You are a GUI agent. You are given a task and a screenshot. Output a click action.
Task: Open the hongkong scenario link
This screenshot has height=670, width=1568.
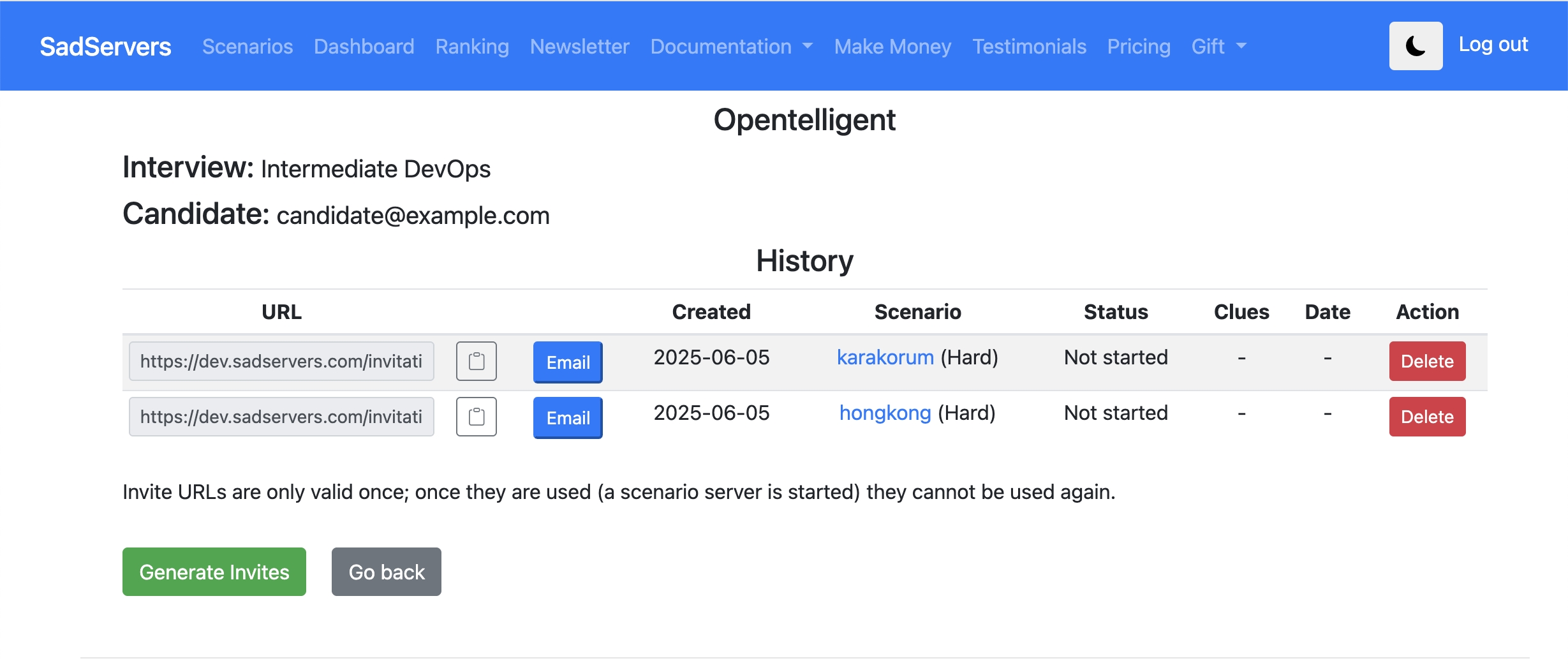pyautogui.click(x=885, y=413)
